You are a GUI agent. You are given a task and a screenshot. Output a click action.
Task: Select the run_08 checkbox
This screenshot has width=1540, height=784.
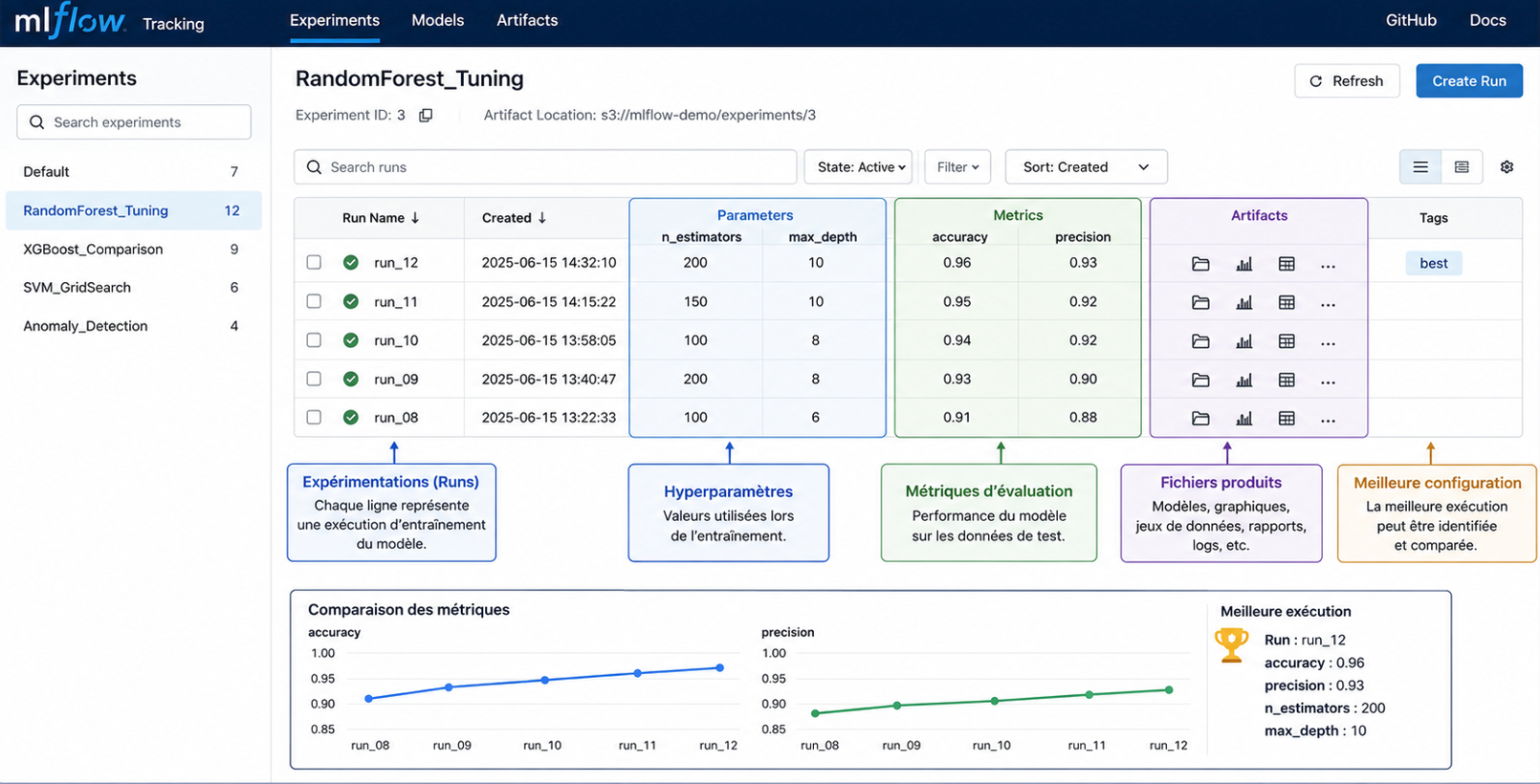(x=314, y=417)
